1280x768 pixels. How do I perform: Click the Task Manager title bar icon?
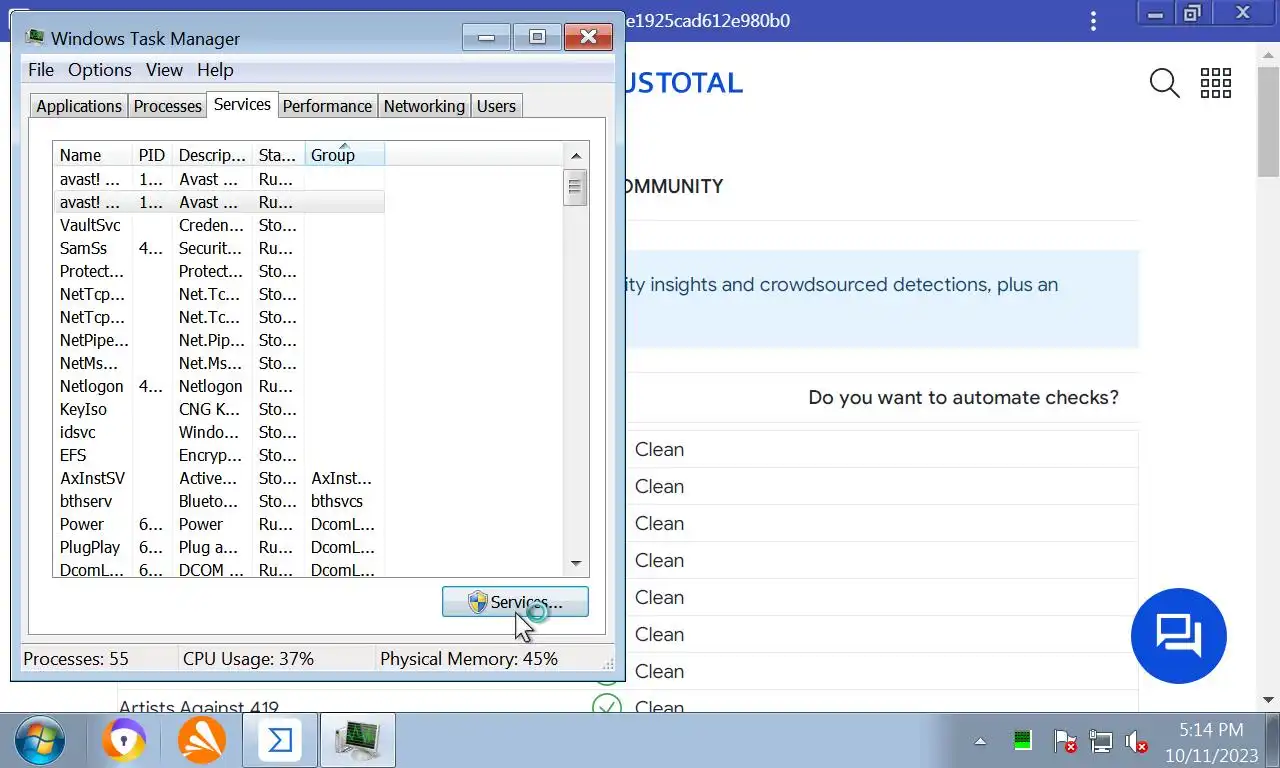tap(35, 38)
